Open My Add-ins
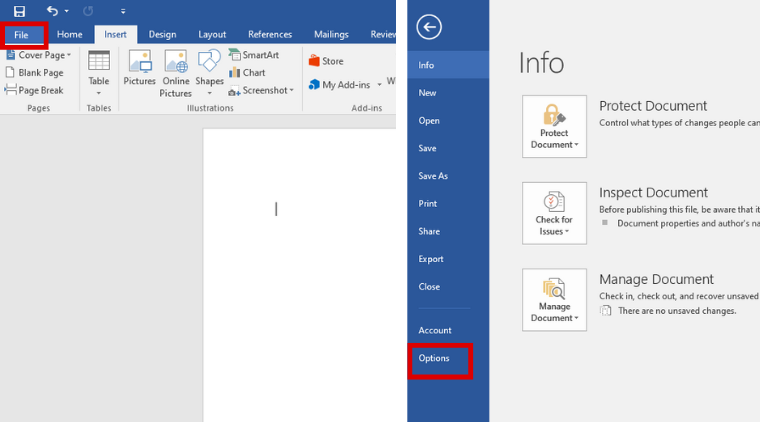Image resolution: width=760 pixels, height=422 pixels. coord(340,85)
